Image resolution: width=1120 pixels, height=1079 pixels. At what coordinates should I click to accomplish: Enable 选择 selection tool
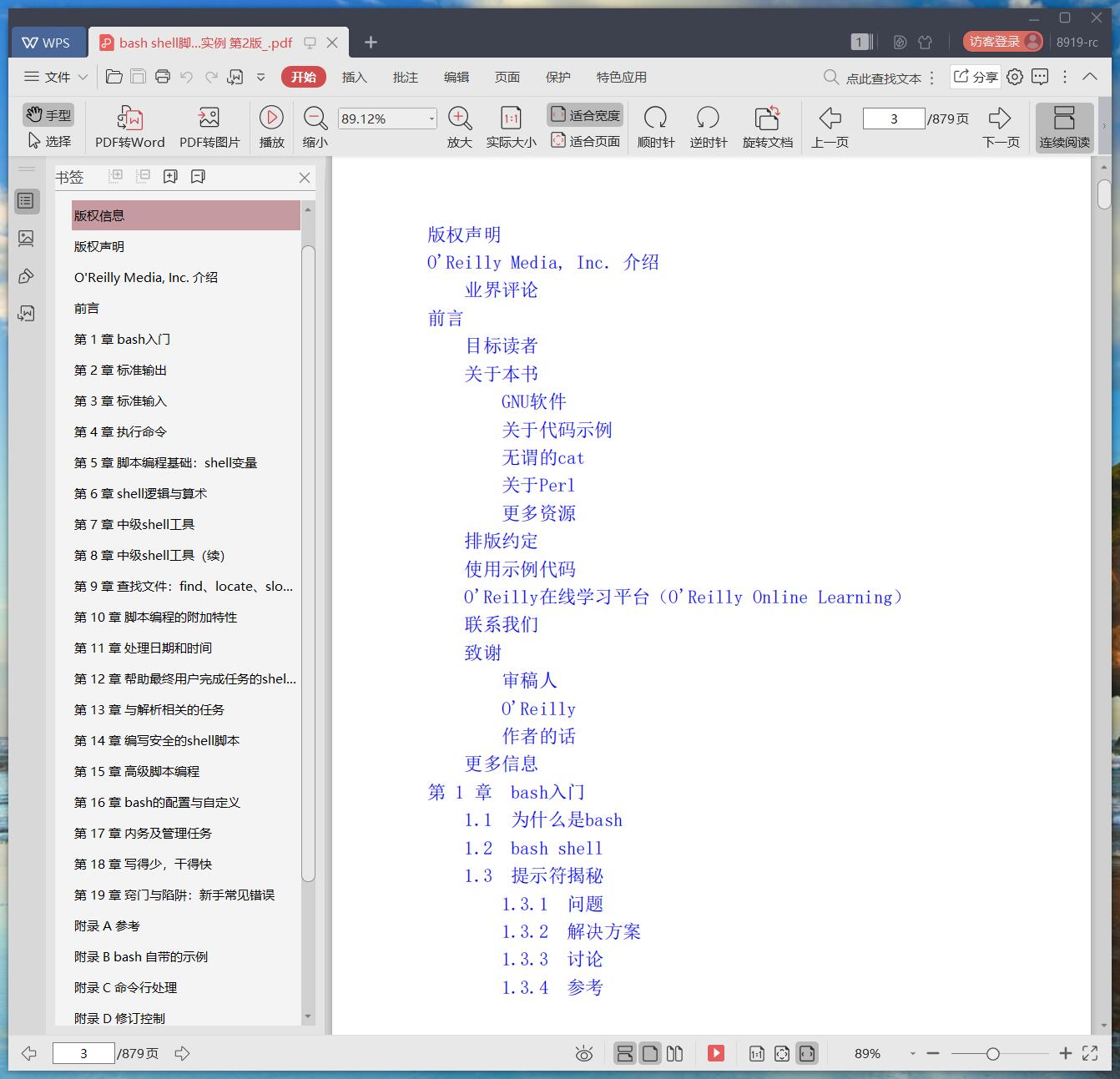pyautogui.click(x=49, y=141)
